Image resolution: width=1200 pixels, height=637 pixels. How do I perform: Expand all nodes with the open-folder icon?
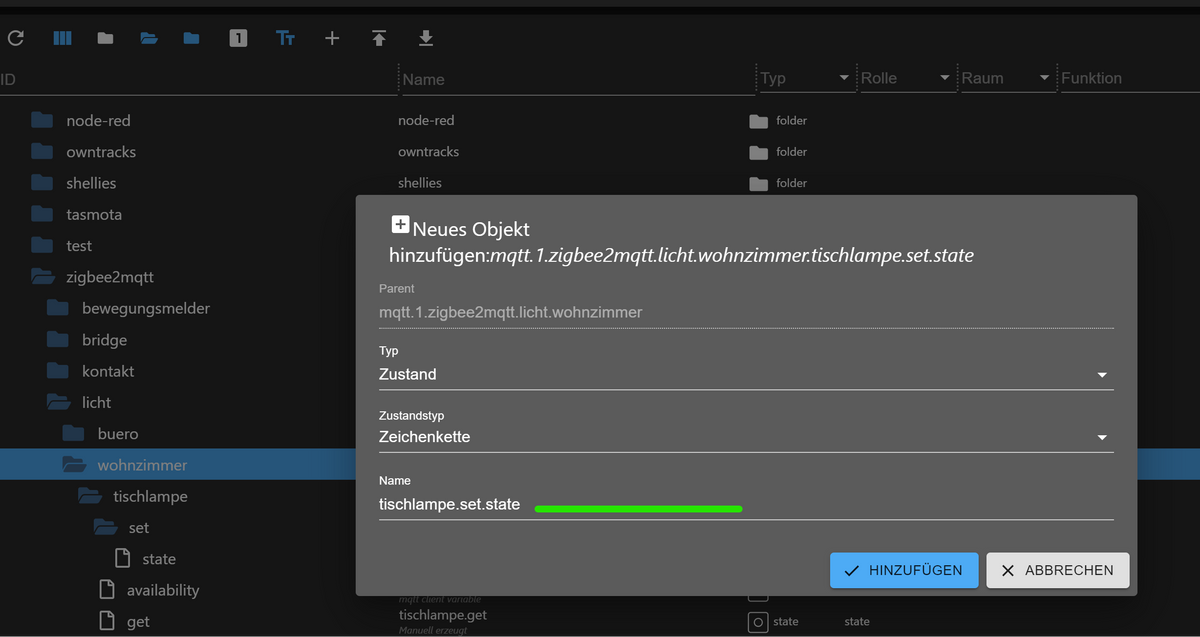(x=149, y=39)
